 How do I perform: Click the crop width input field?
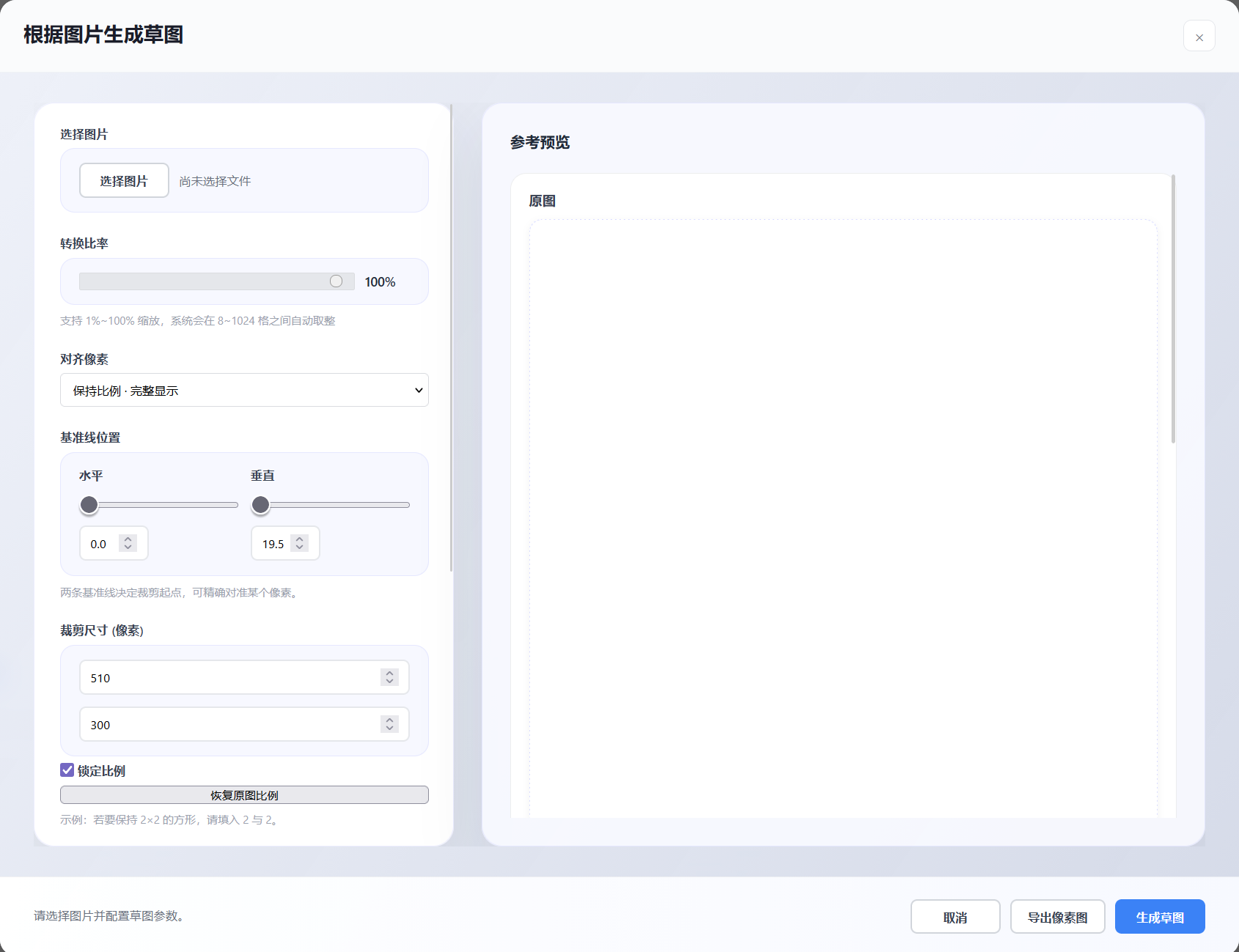coord(227,678)
